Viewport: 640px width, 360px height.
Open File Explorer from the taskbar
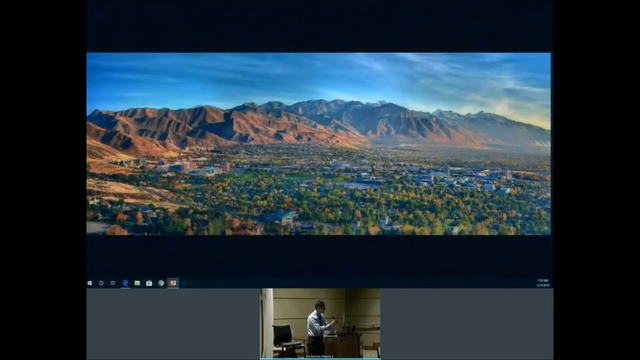(x=137, y=283)
